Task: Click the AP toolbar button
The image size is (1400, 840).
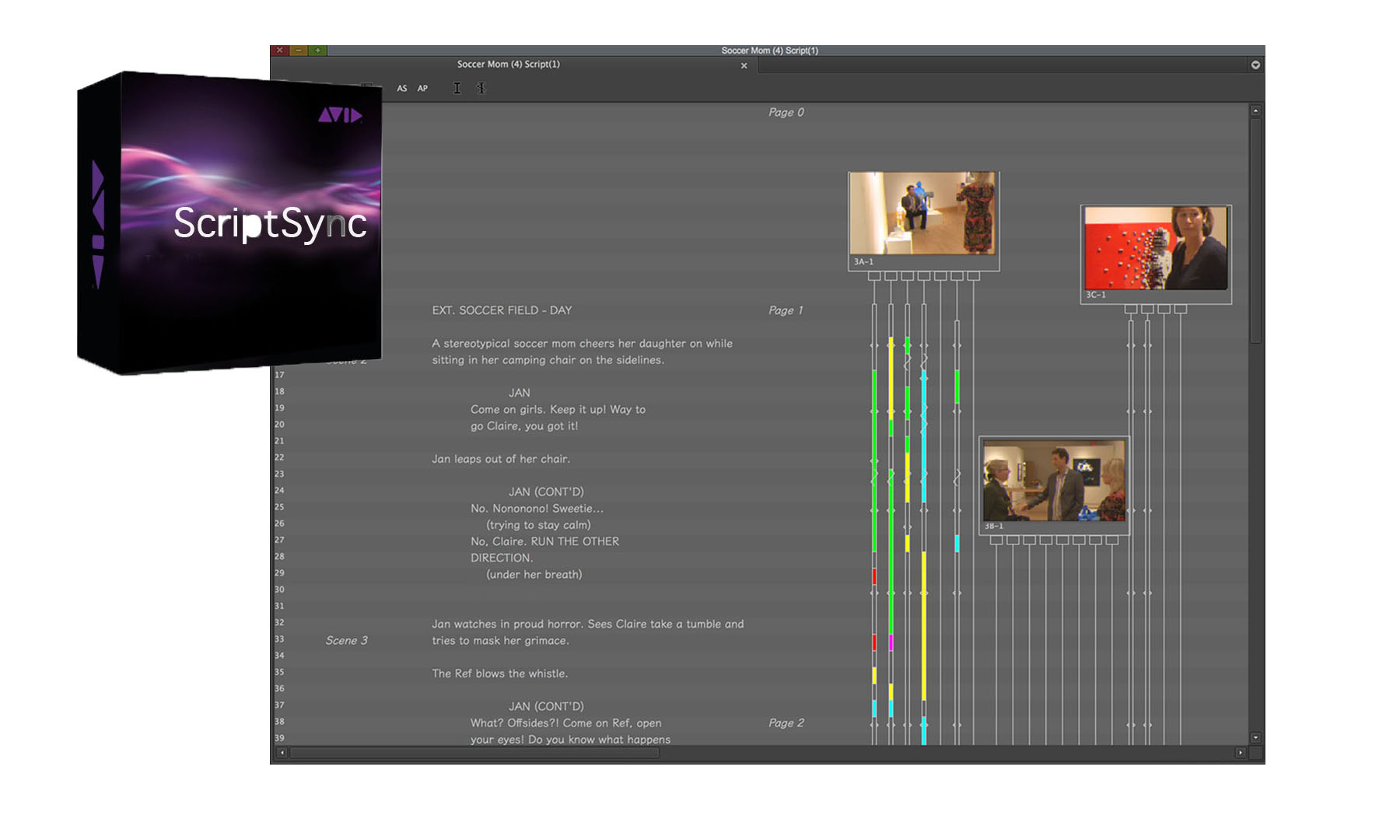Action: pyautogui.click(x=422, y=89)
